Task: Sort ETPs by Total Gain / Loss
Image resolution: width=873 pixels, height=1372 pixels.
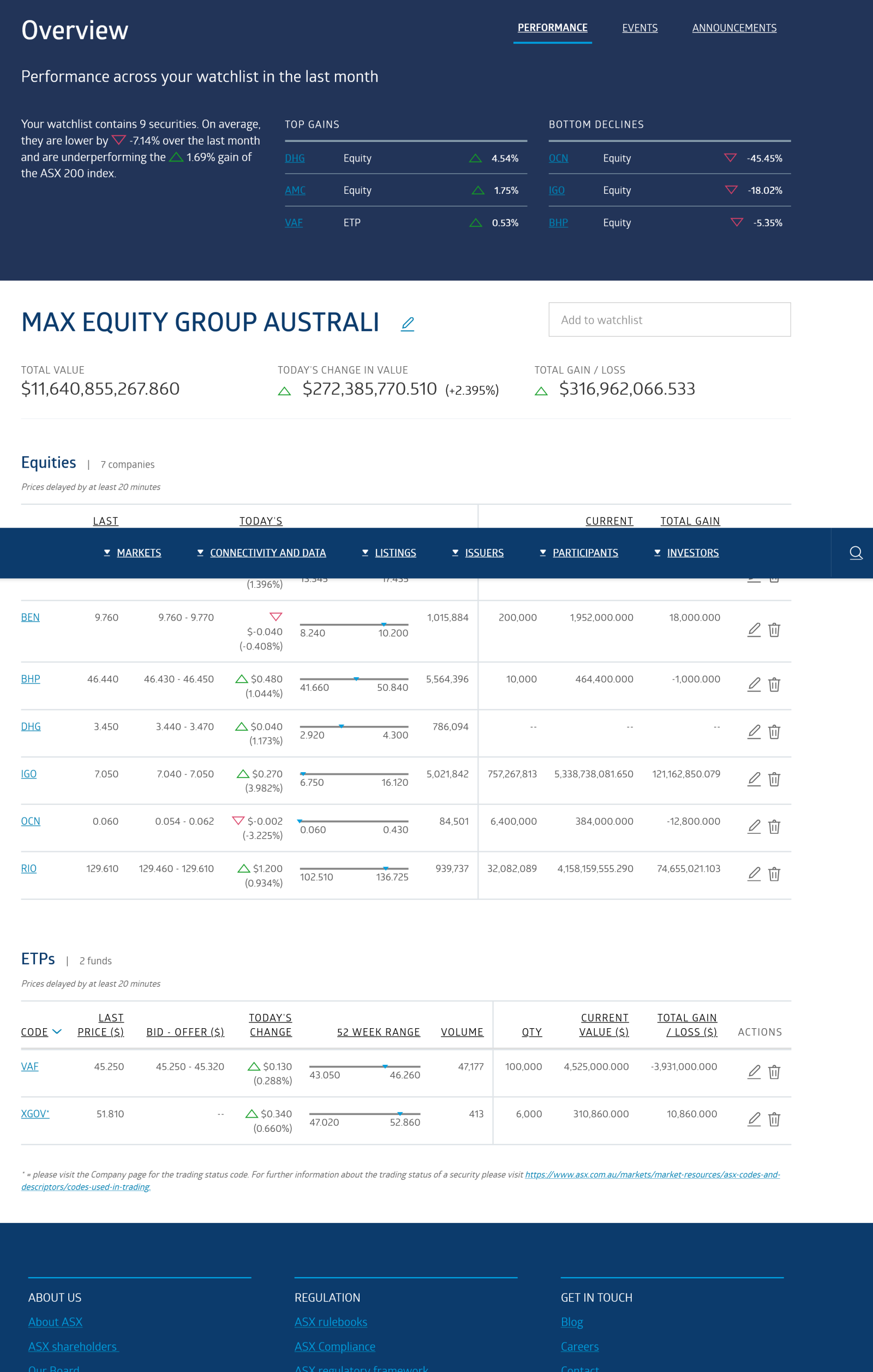Action: [x=687, y=1024]
